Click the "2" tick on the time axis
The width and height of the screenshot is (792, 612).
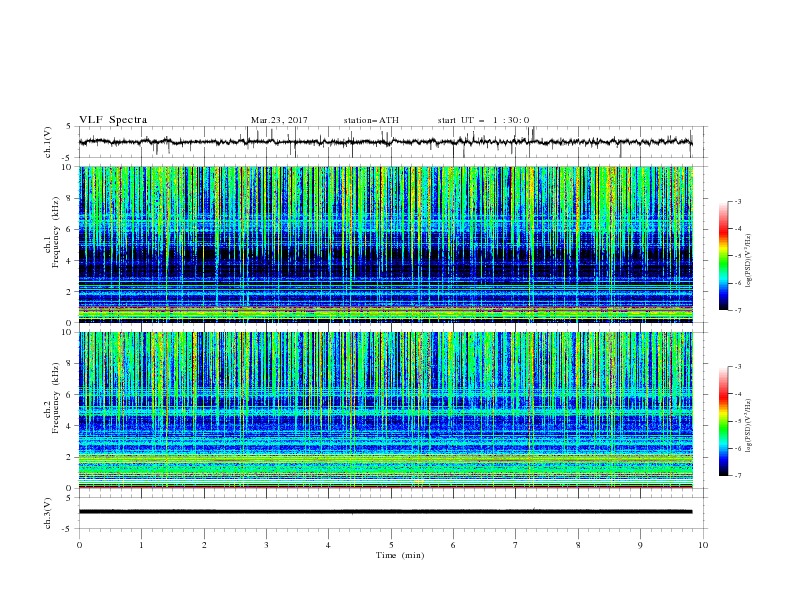(204, 545)
